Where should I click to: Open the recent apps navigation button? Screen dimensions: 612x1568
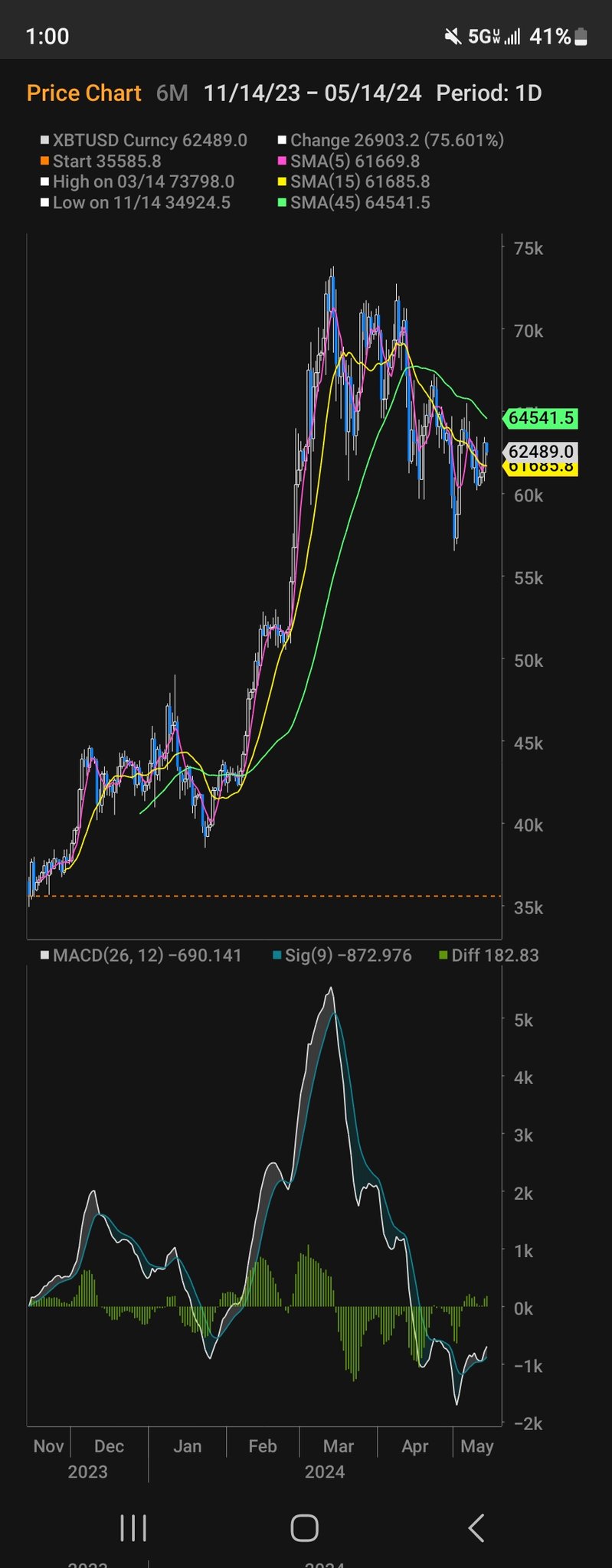(x=133, y=1527)
